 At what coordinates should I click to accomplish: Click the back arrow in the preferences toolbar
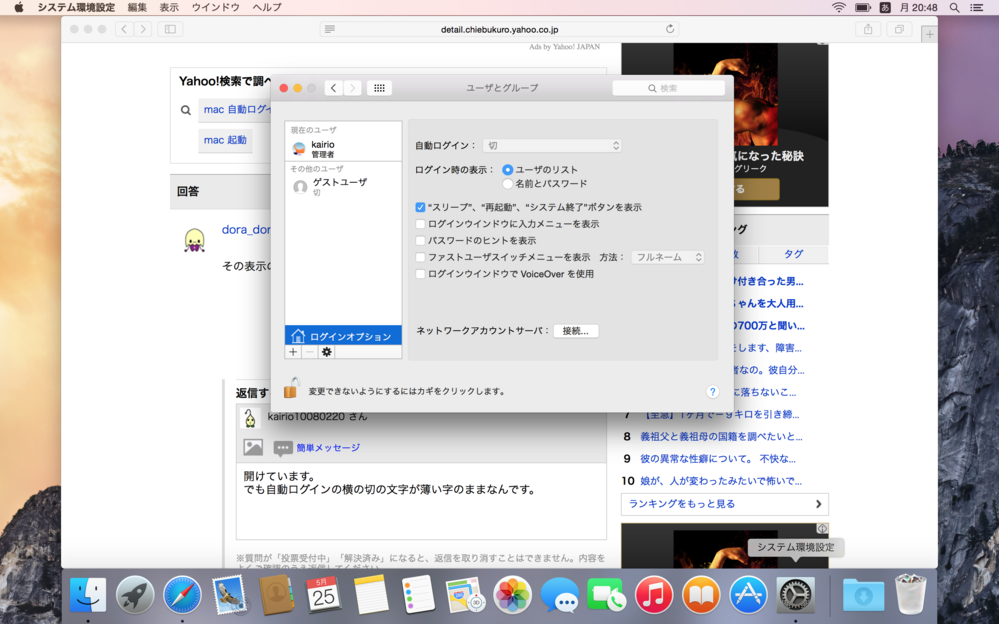tap(333, 88)
